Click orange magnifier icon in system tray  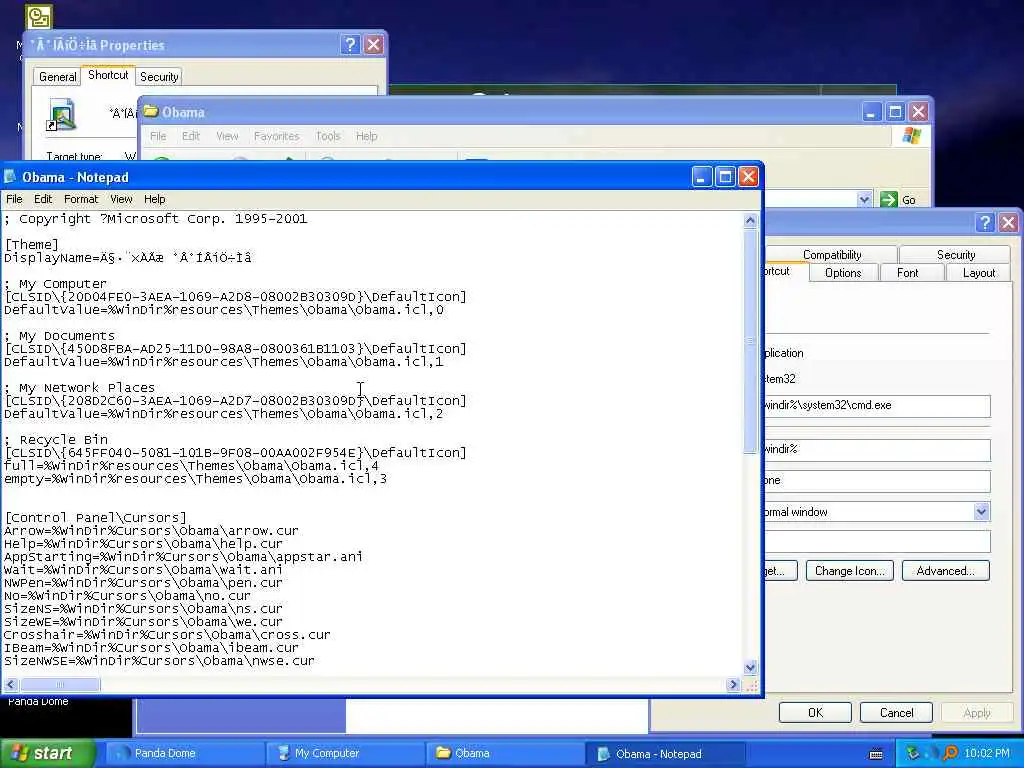pyautogui.click(x=950, y=754)
